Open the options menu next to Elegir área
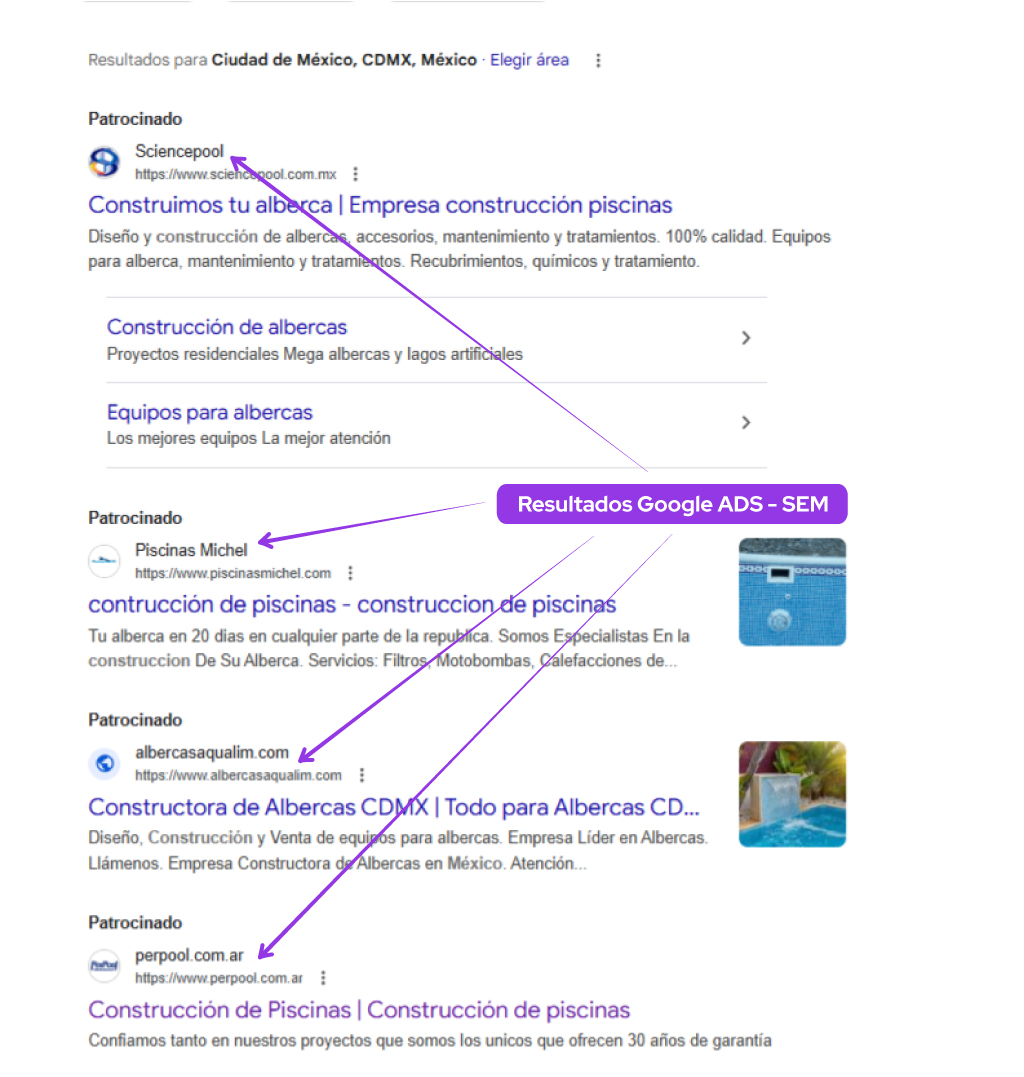 (x=597, y=60)
